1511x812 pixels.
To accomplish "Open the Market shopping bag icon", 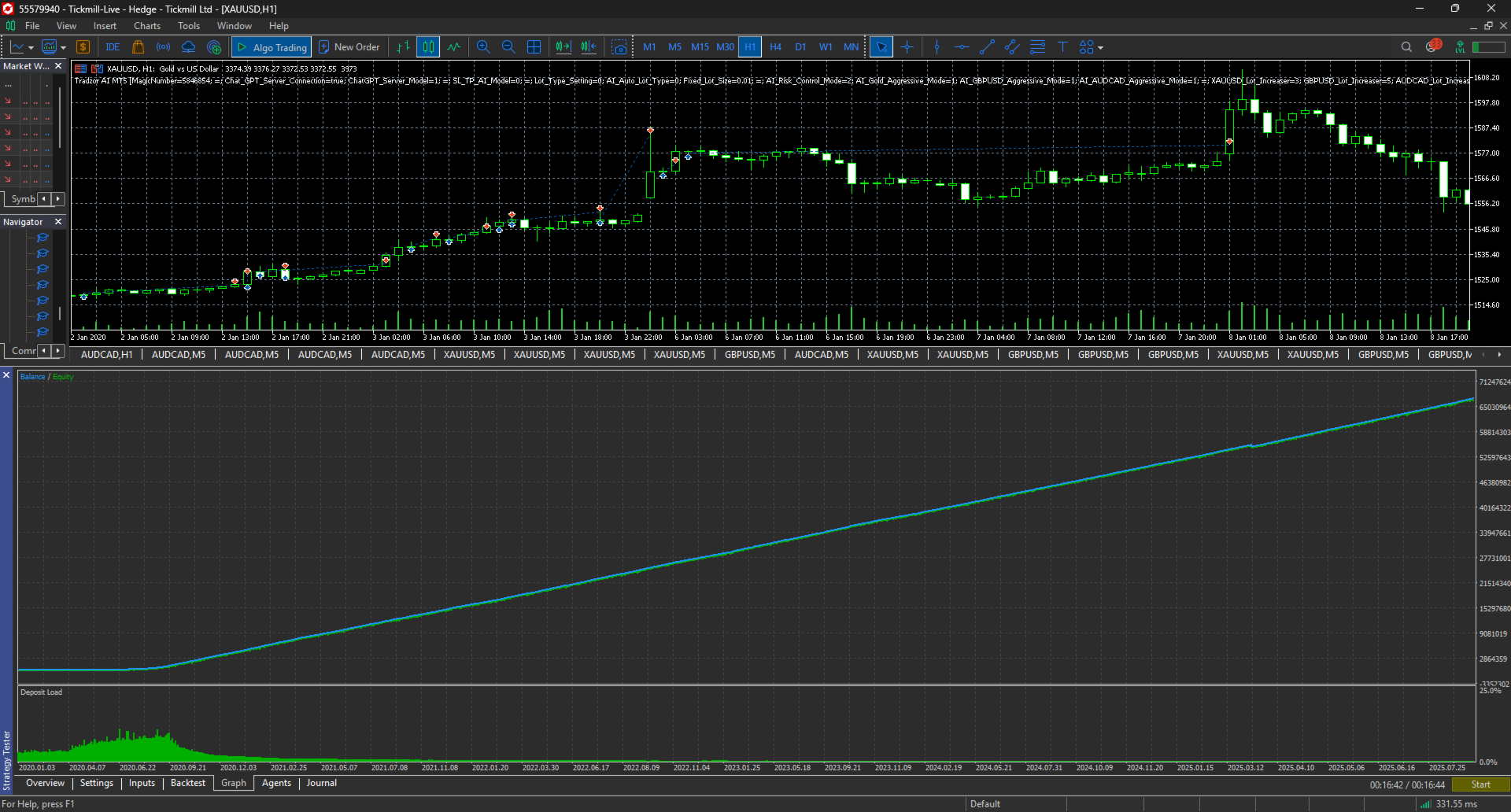I will pyautogui.click(x=139, y=47).
